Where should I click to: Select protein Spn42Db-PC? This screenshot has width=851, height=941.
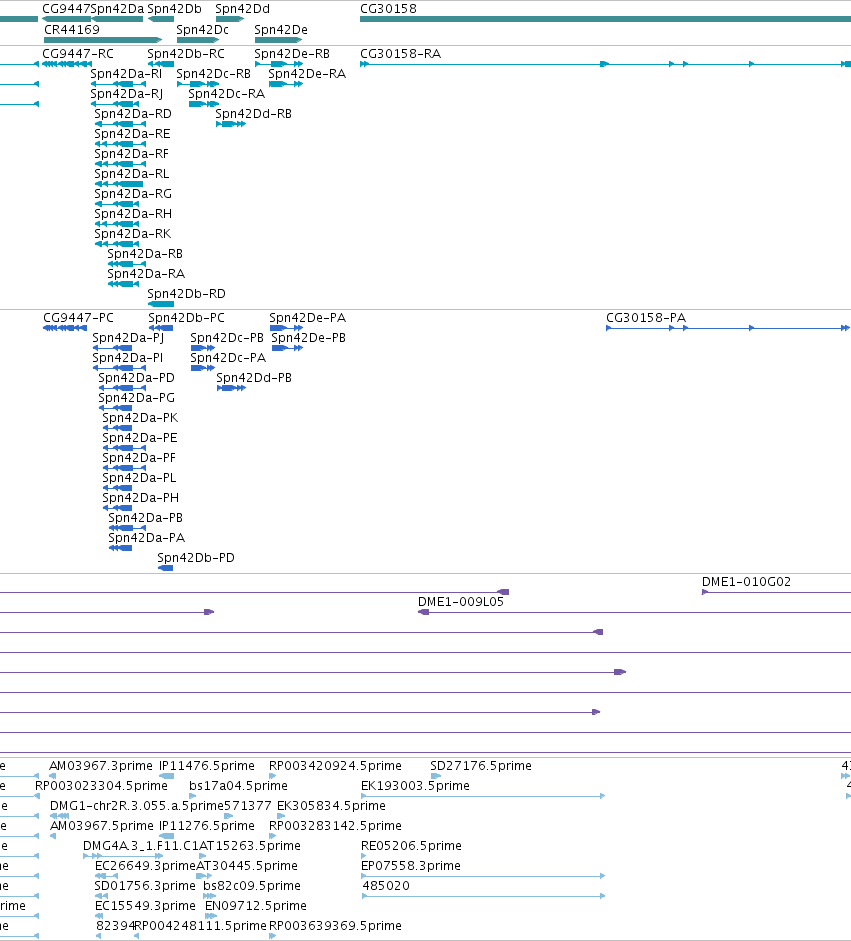click(x=187, y=317)
